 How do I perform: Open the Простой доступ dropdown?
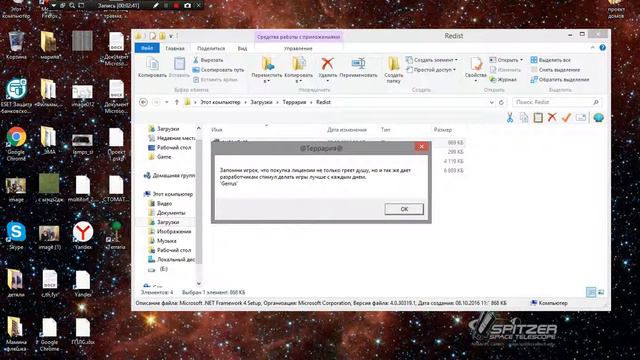431,70
